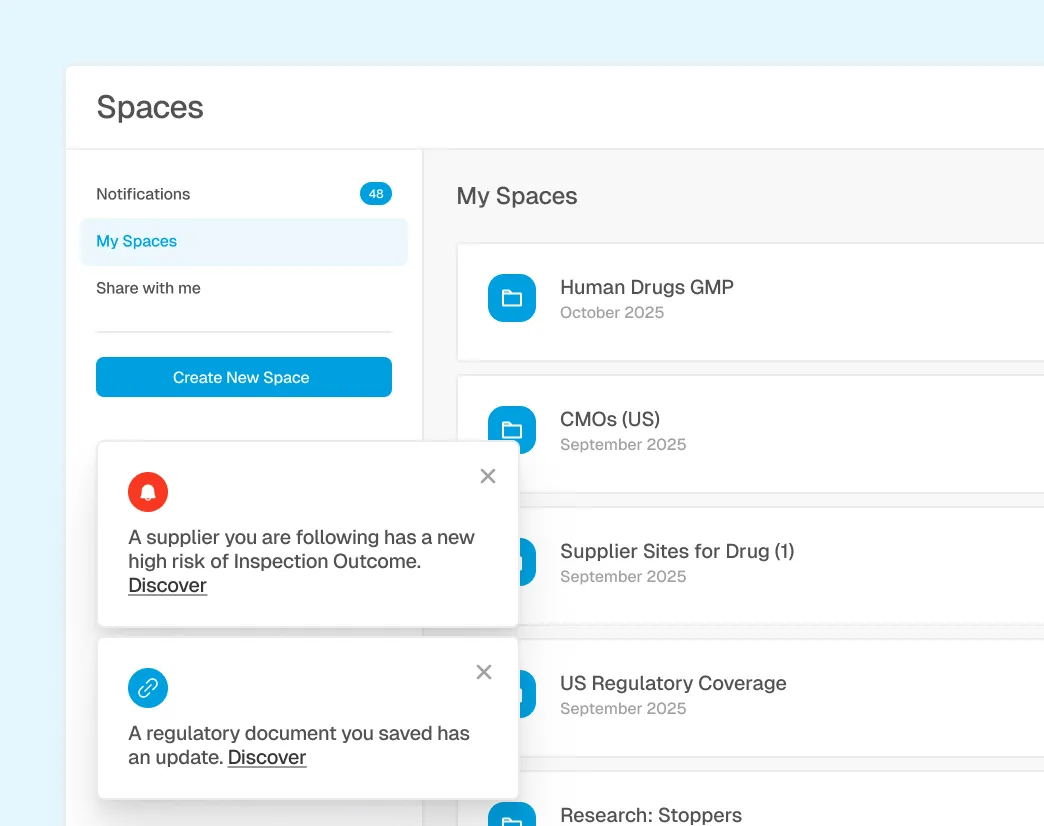Click the 48 notifications count badge
The height and width of the screenshot is (826, 1044).
376,193
